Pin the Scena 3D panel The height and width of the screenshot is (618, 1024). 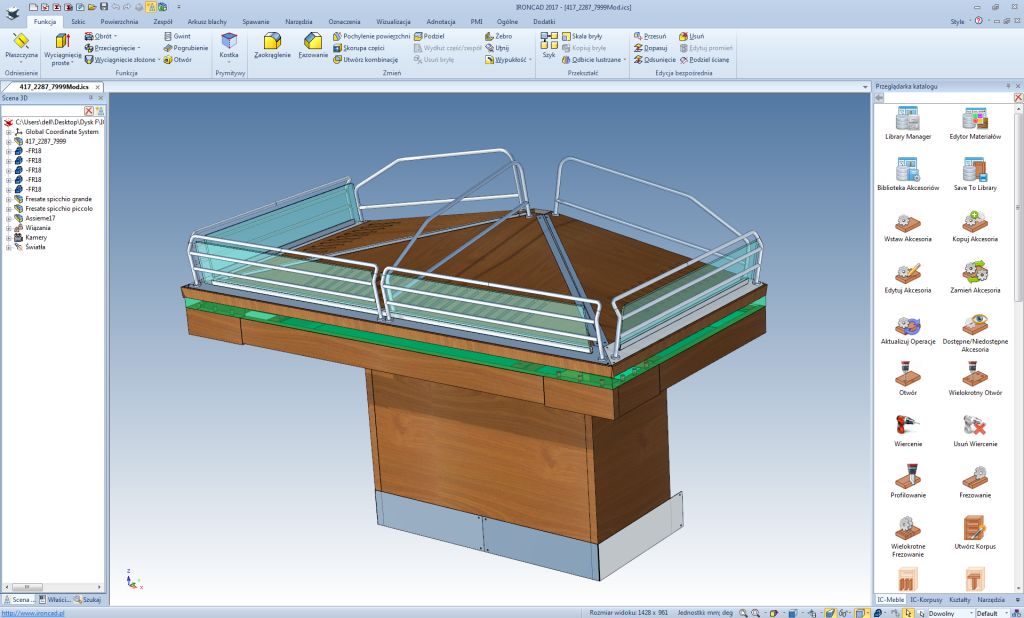(91, 98)
